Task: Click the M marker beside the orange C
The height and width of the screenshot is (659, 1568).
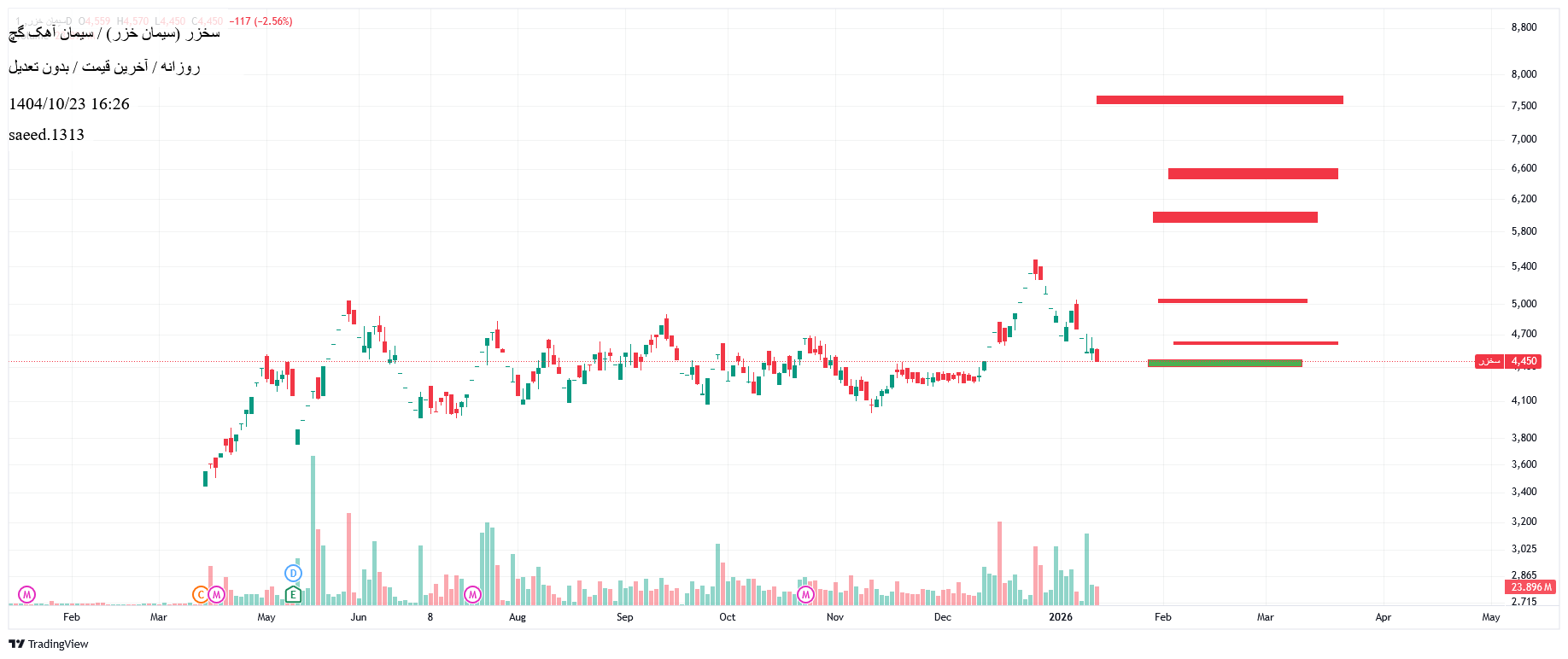Action: coord(217,594)
